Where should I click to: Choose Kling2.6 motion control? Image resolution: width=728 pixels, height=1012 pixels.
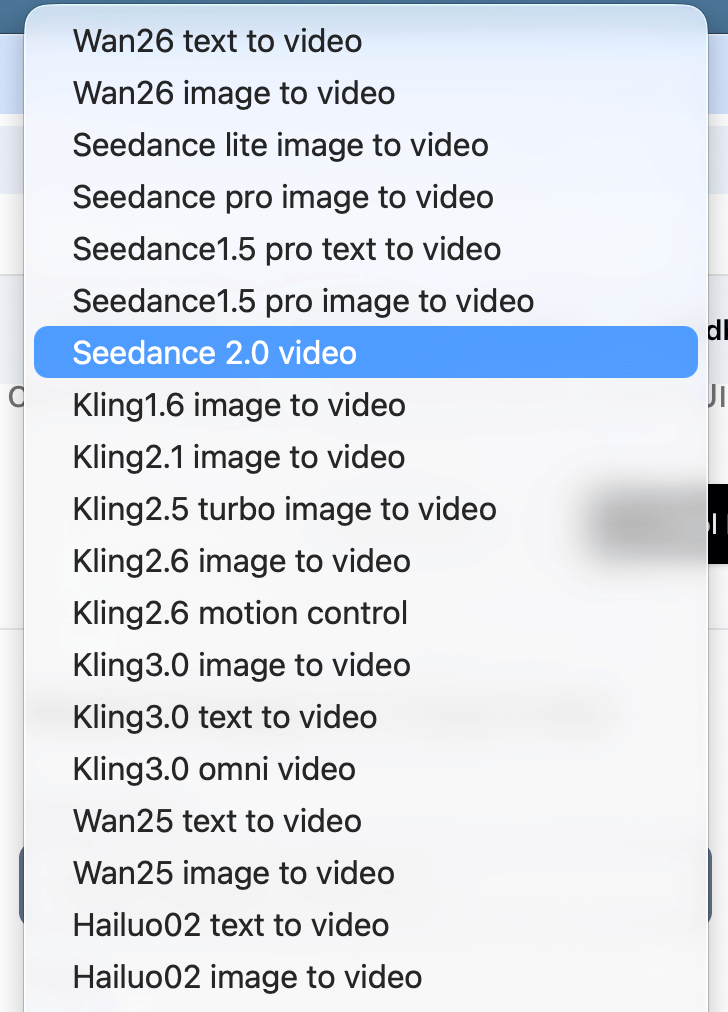[240, 613]
